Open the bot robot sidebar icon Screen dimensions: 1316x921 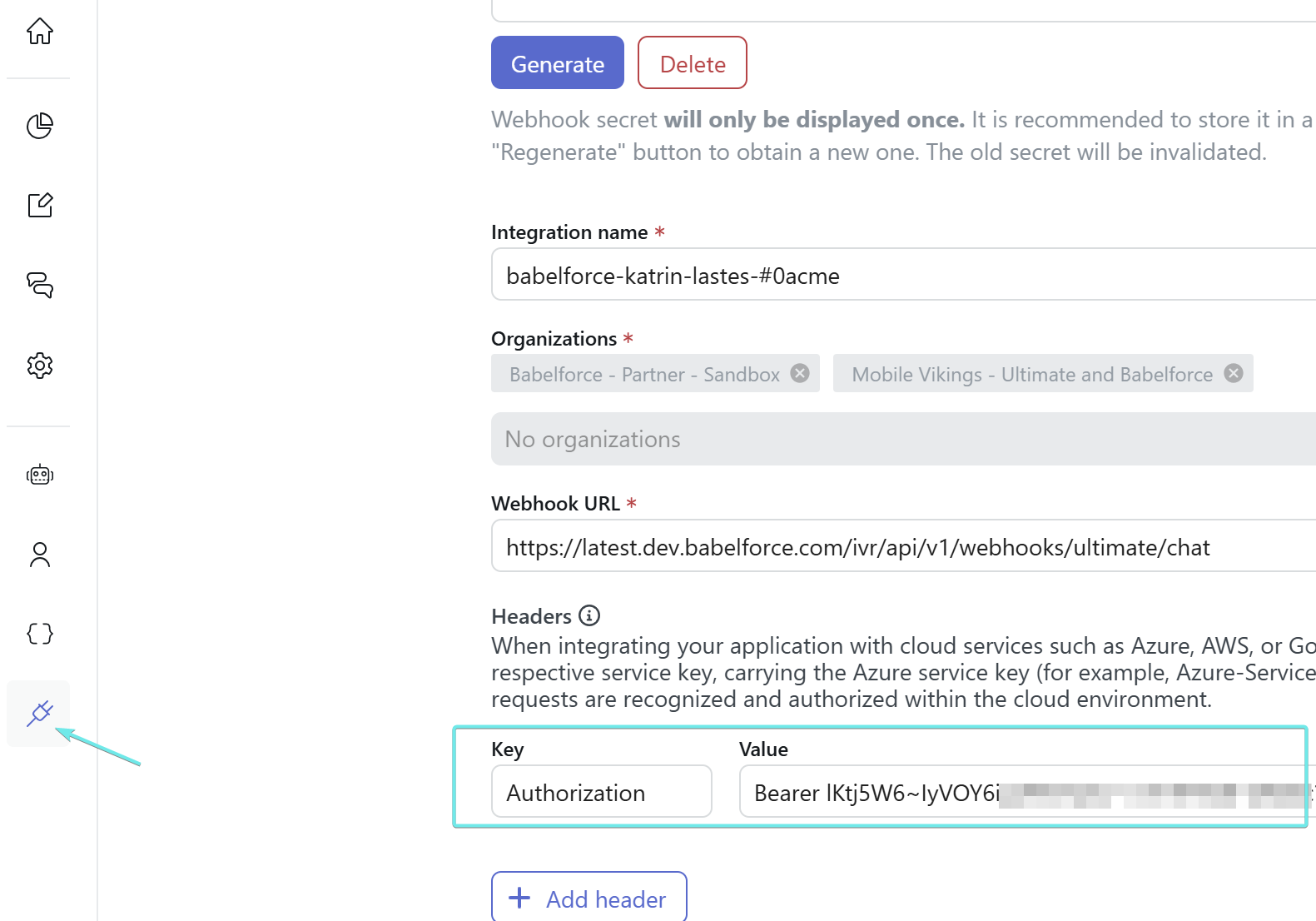click(39, 475)
